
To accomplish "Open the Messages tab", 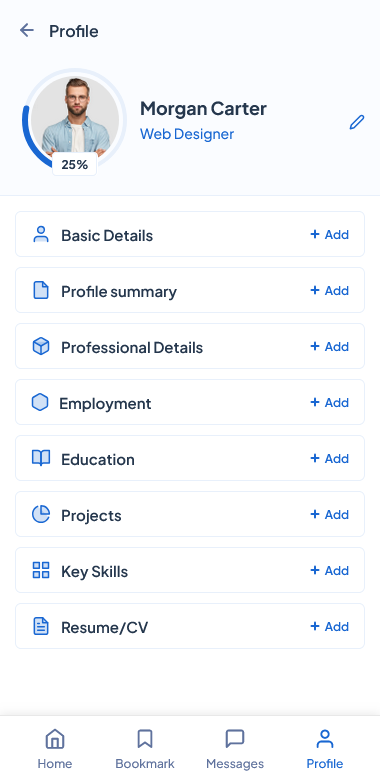I will (235, 749).
